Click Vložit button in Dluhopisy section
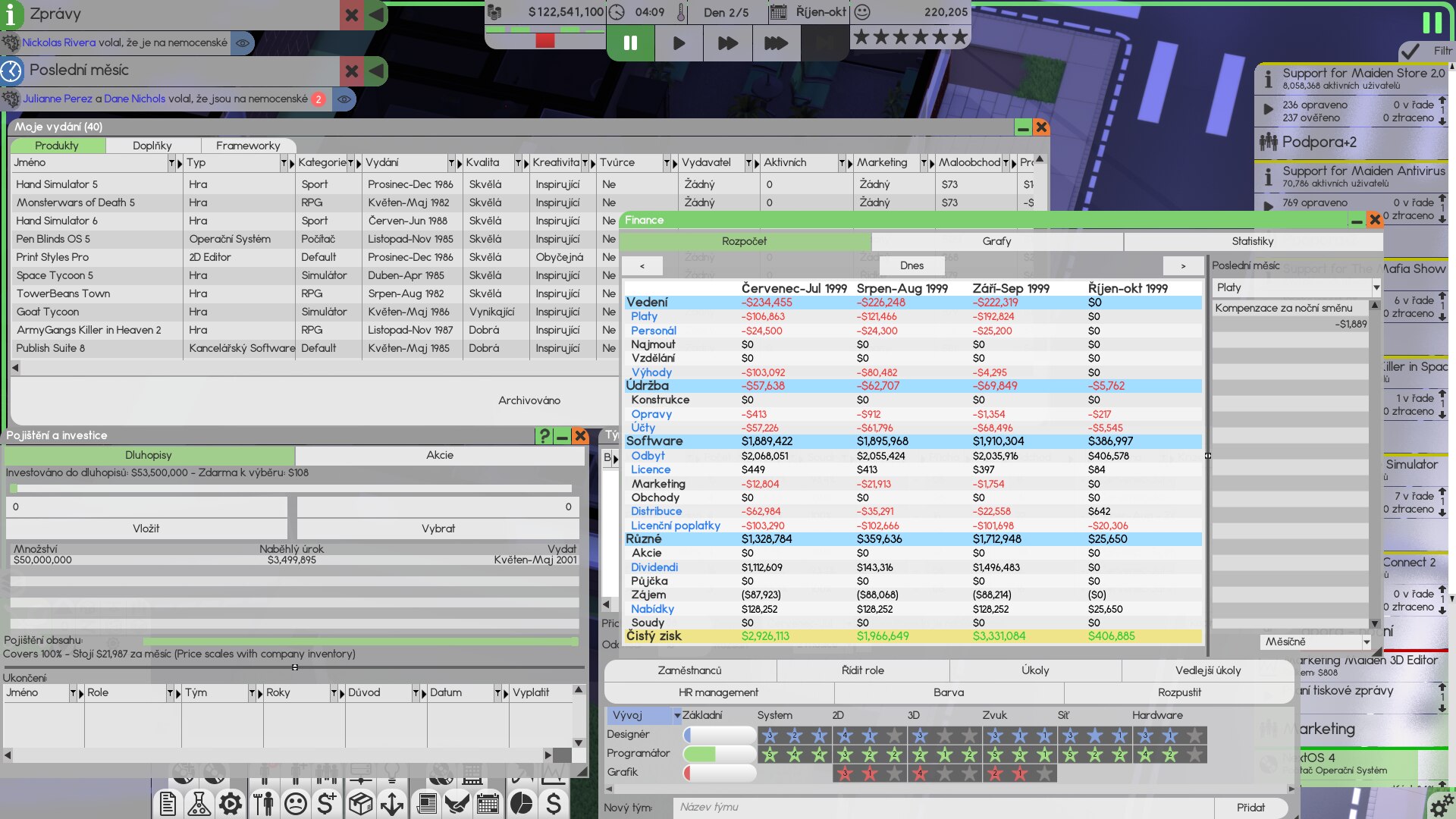Image resolution: width=1456 pixels, height=819 pixels. (148, 528)
